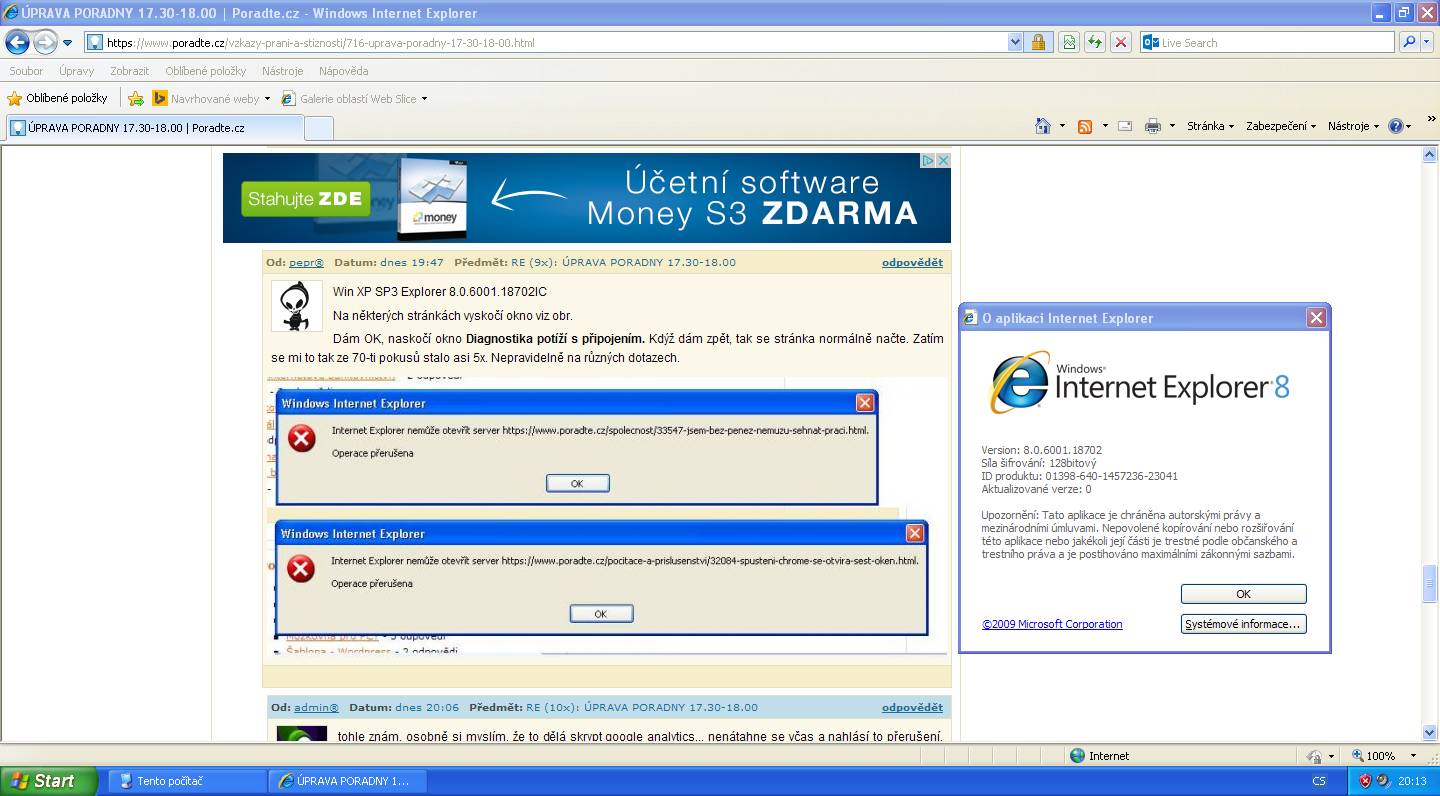Click the Internet zone globe icon
Image resolution: width=1440 pixels, height=796 pixels.
click(1076, 756)
